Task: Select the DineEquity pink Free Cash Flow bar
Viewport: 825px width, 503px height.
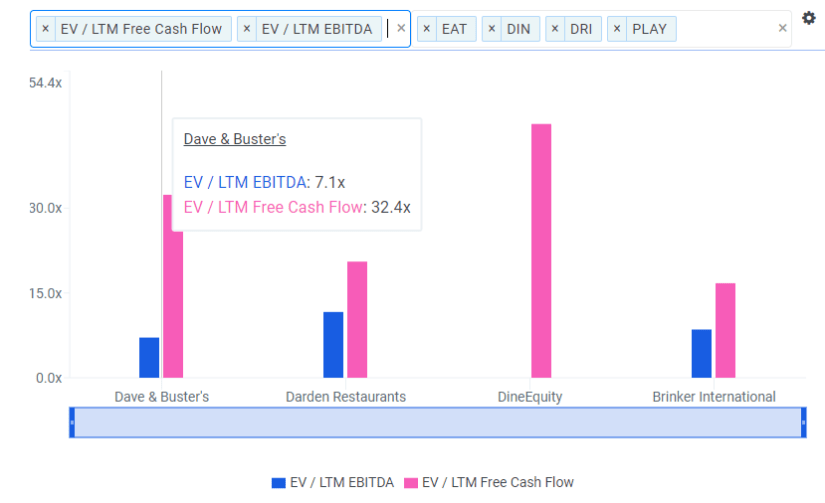Action: [541, 251]
